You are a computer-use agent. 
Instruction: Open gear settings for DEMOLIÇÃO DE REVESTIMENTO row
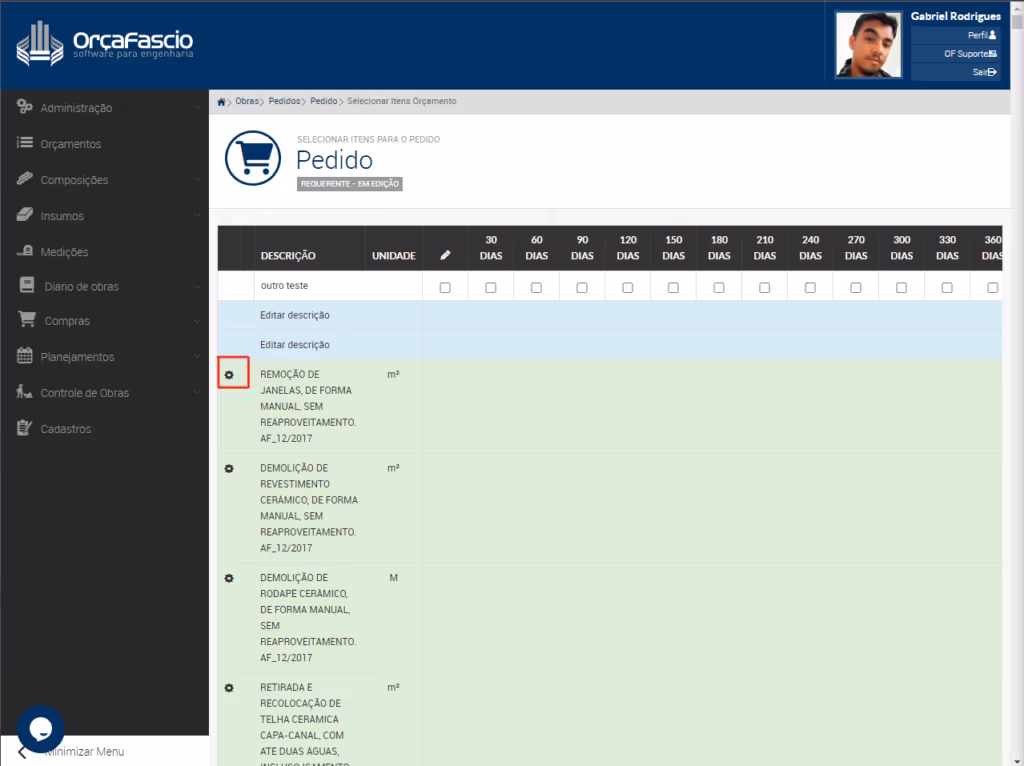[229, 469]
